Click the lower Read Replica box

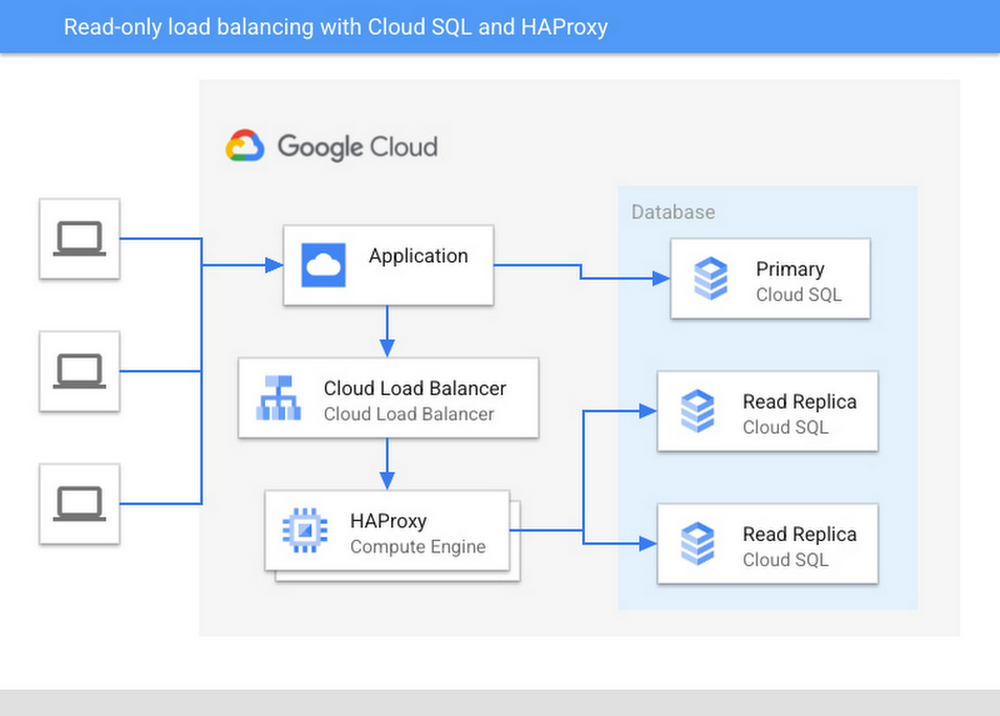[x=767, y=544]
